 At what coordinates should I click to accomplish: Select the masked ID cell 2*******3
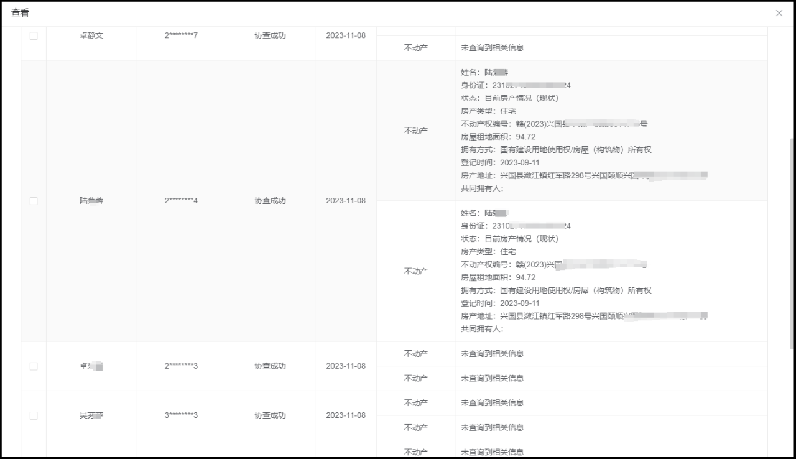(181, 366)
